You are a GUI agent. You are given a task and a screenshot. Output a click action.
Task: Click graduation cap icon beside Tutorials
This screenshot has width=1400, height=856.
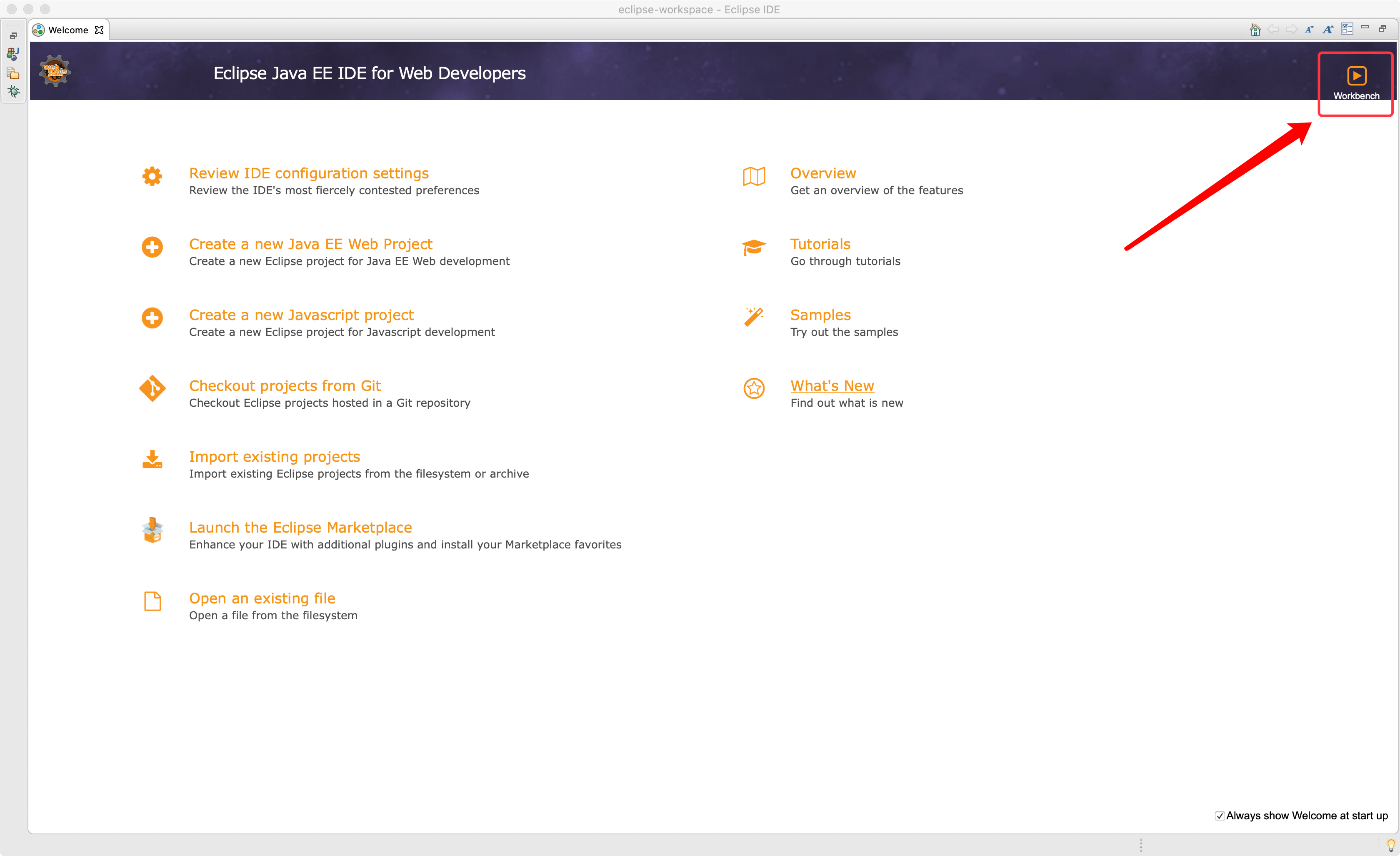[x=754, y=248]
